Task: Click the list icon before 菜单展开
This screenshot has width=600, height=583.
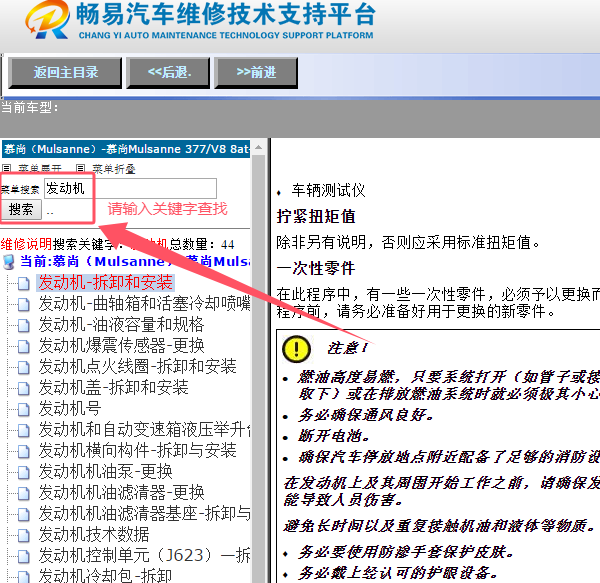Action: coord(7,168)
